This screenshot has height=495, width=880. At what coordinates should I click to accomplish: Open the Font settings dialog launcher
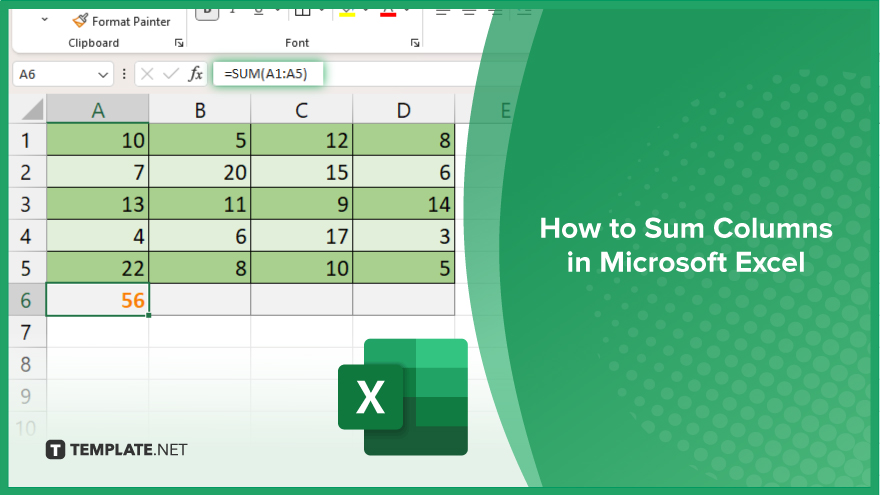415,43
